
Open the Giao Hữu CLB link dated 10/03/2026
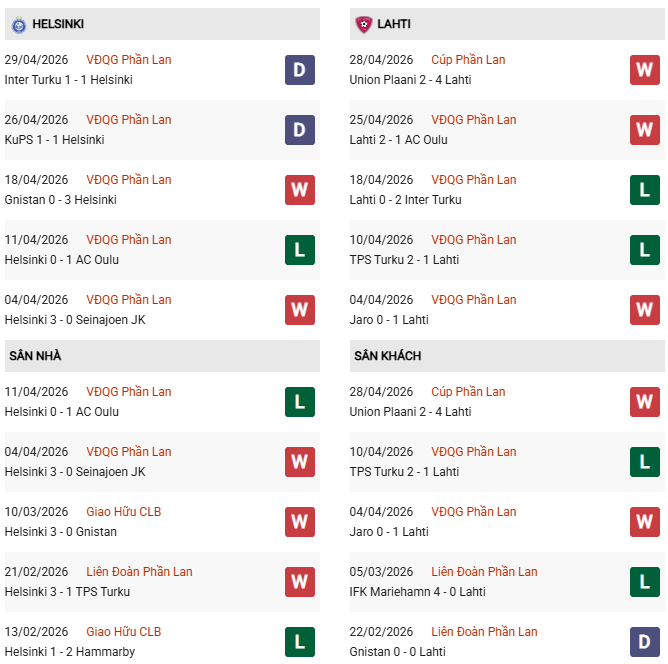coord(124,512)
